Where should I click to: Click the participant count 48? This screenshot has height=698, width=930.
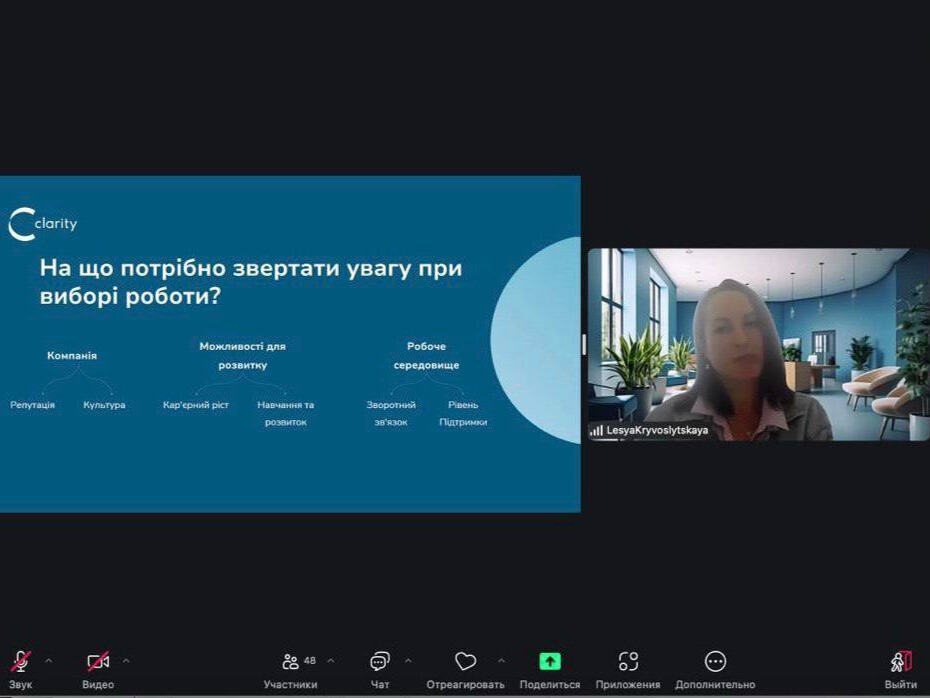[310, 661]
